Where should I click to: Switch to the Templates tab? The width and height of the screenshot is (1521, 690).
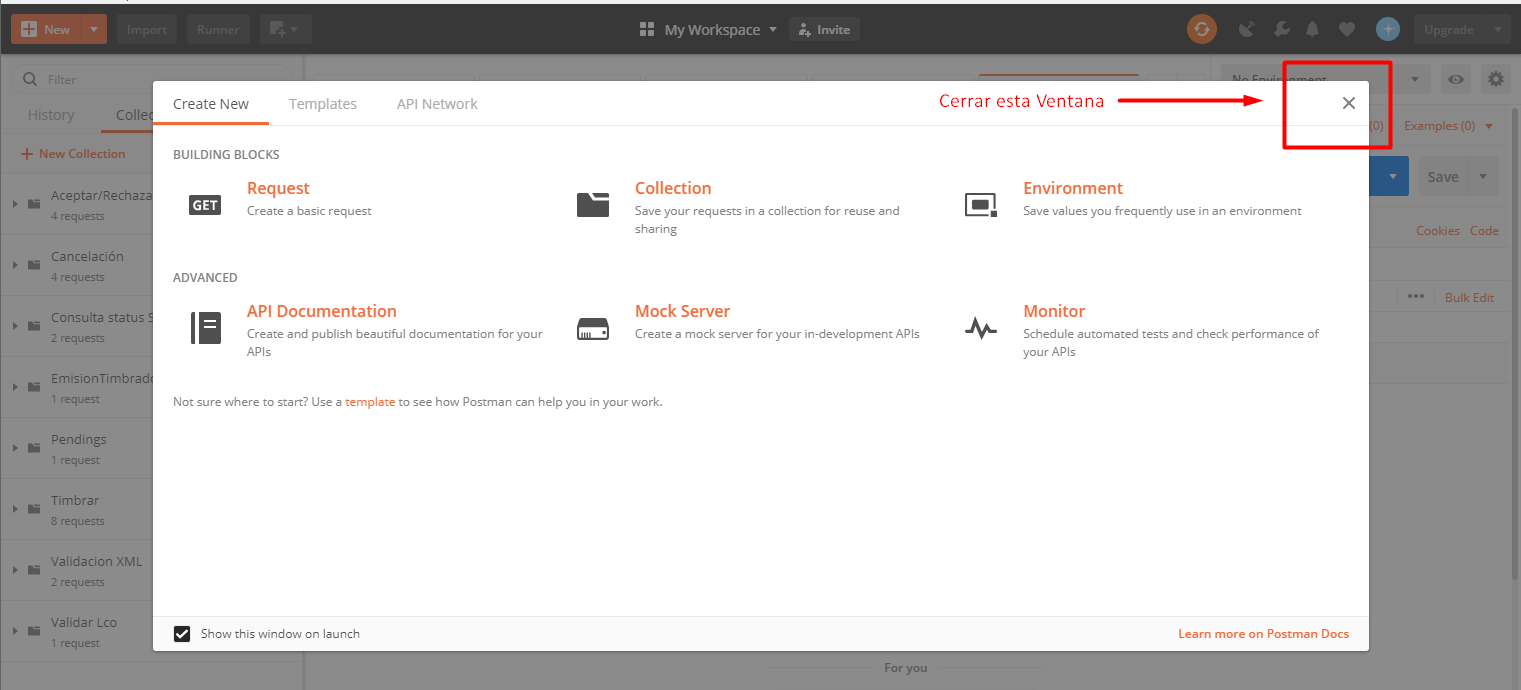[322, 104]
